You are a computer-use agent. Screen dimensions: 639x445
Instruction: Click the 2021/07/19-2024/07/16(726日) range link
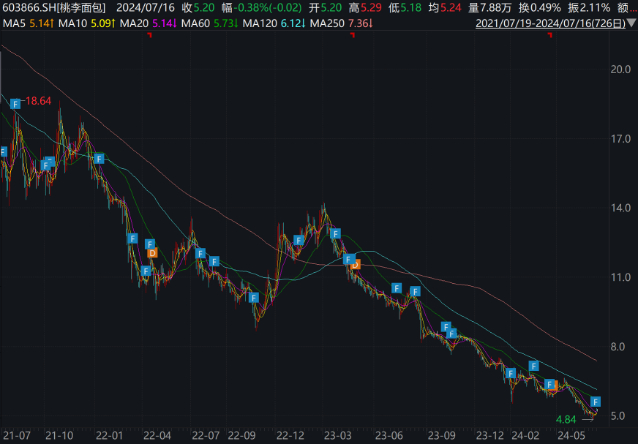pos(550,23)
